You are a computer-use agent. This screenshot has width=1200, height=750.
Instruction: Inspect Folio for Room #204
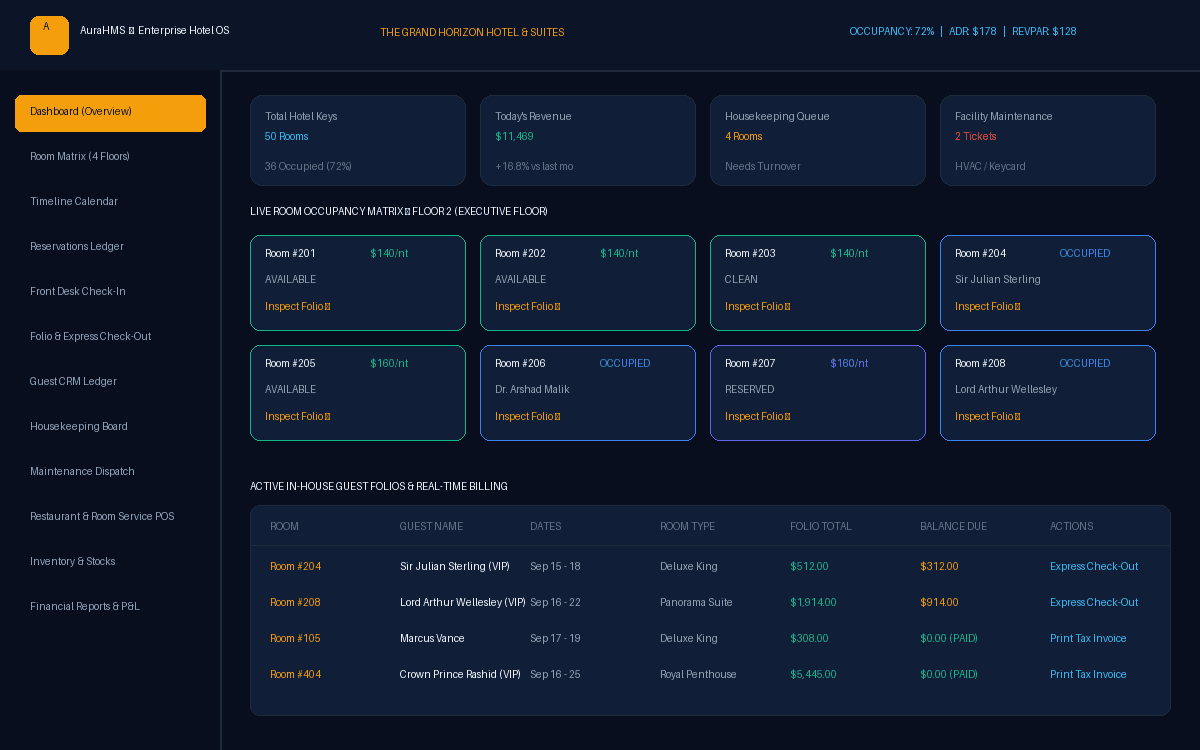pyautogui.click(x=988, y=307)
